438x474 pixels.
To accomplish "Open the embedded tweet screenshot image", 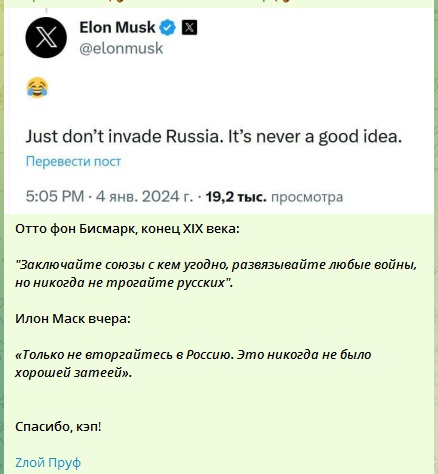I will tap(219, 110).
